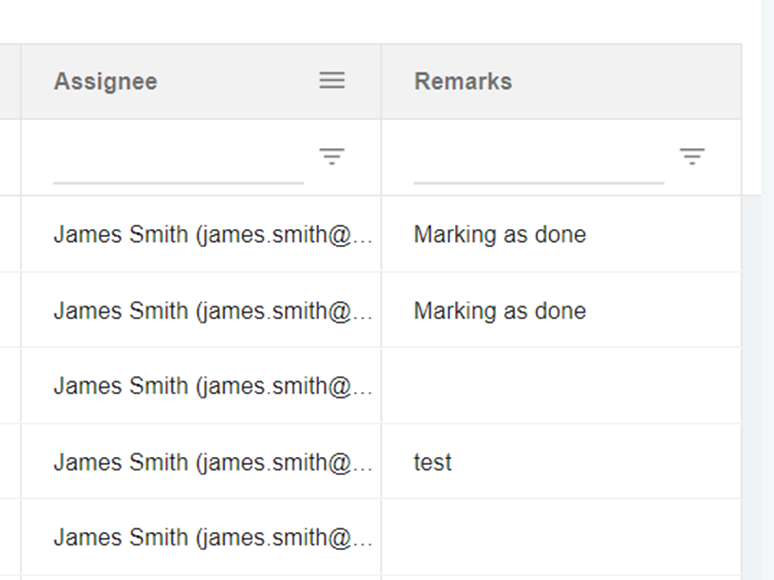Click first 'Marking as done' remark
This screenshot has width=774, height=580.
(x=500, y=235)
